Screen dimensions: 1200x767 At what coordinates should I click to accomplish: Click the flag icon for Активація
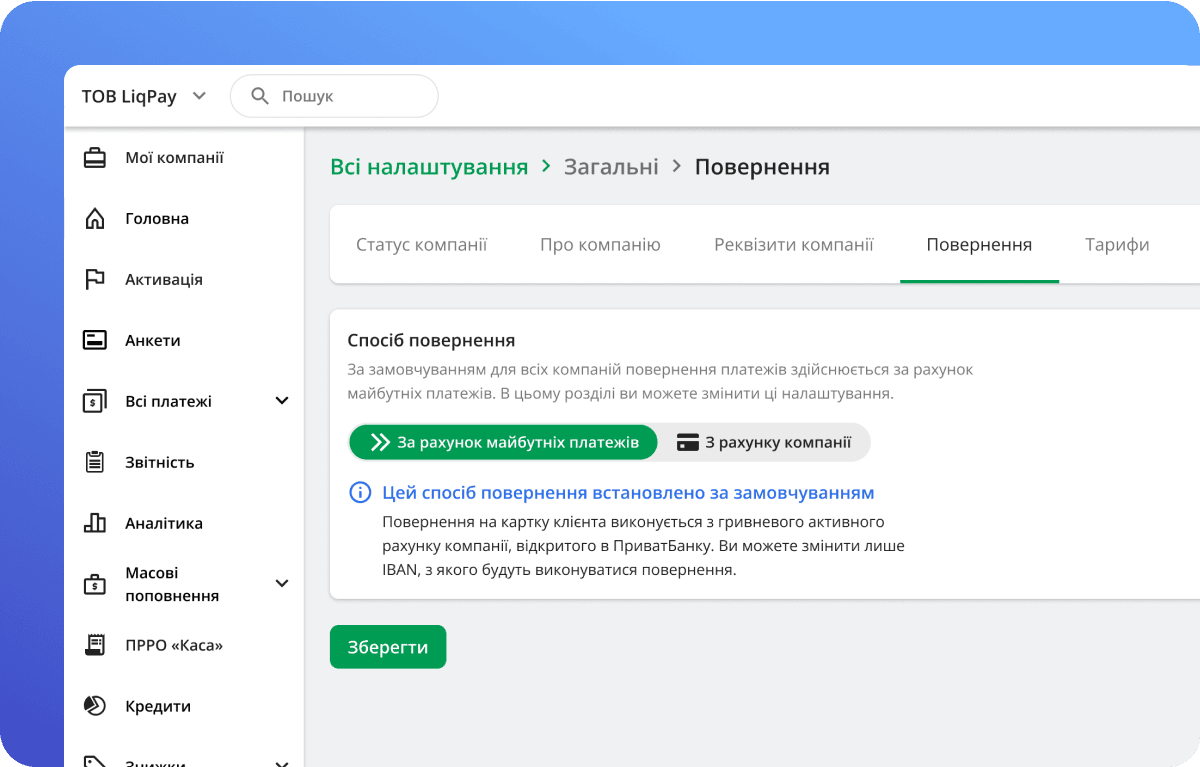(x=95, y=280)
